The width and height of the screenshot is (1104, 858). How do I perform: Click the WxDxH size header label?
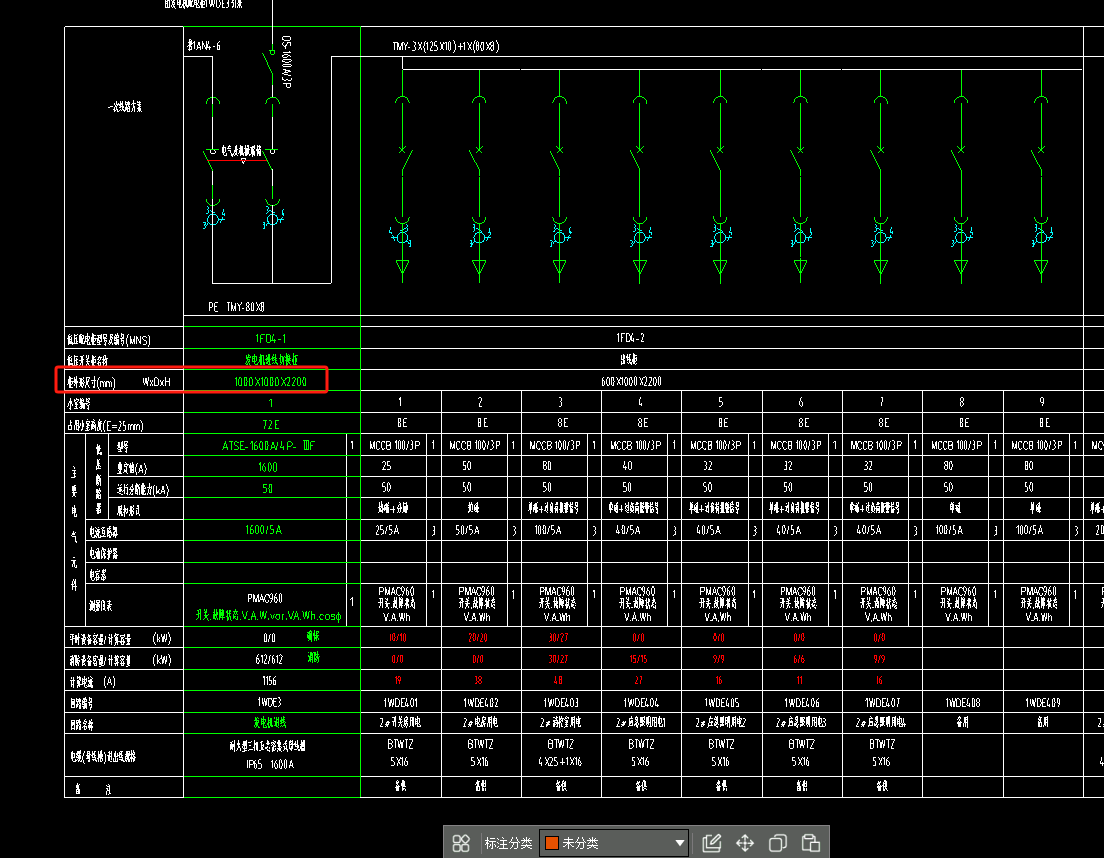coord(156,382)
